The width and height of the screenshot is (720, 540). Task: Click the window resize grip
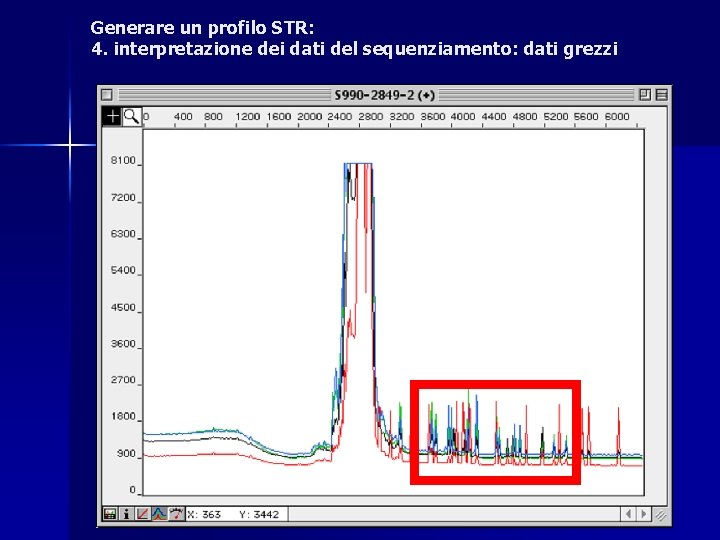[x=660, y=514]
